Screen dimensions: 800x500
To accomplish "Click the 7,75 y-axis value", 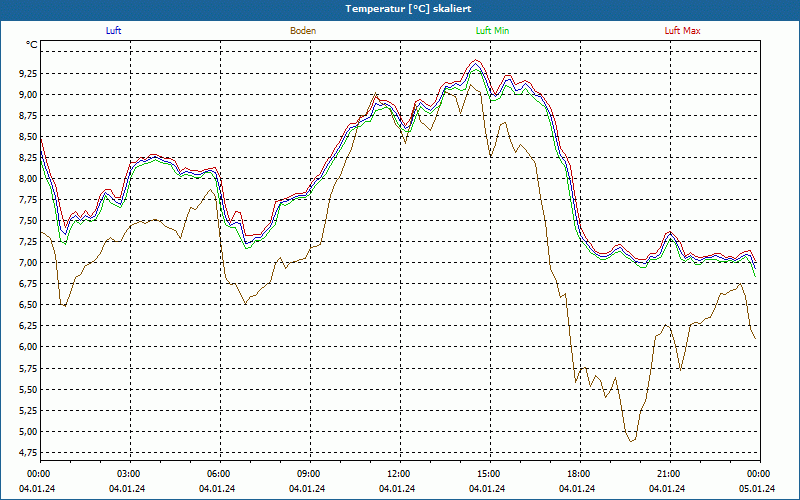I will [28, 199].
